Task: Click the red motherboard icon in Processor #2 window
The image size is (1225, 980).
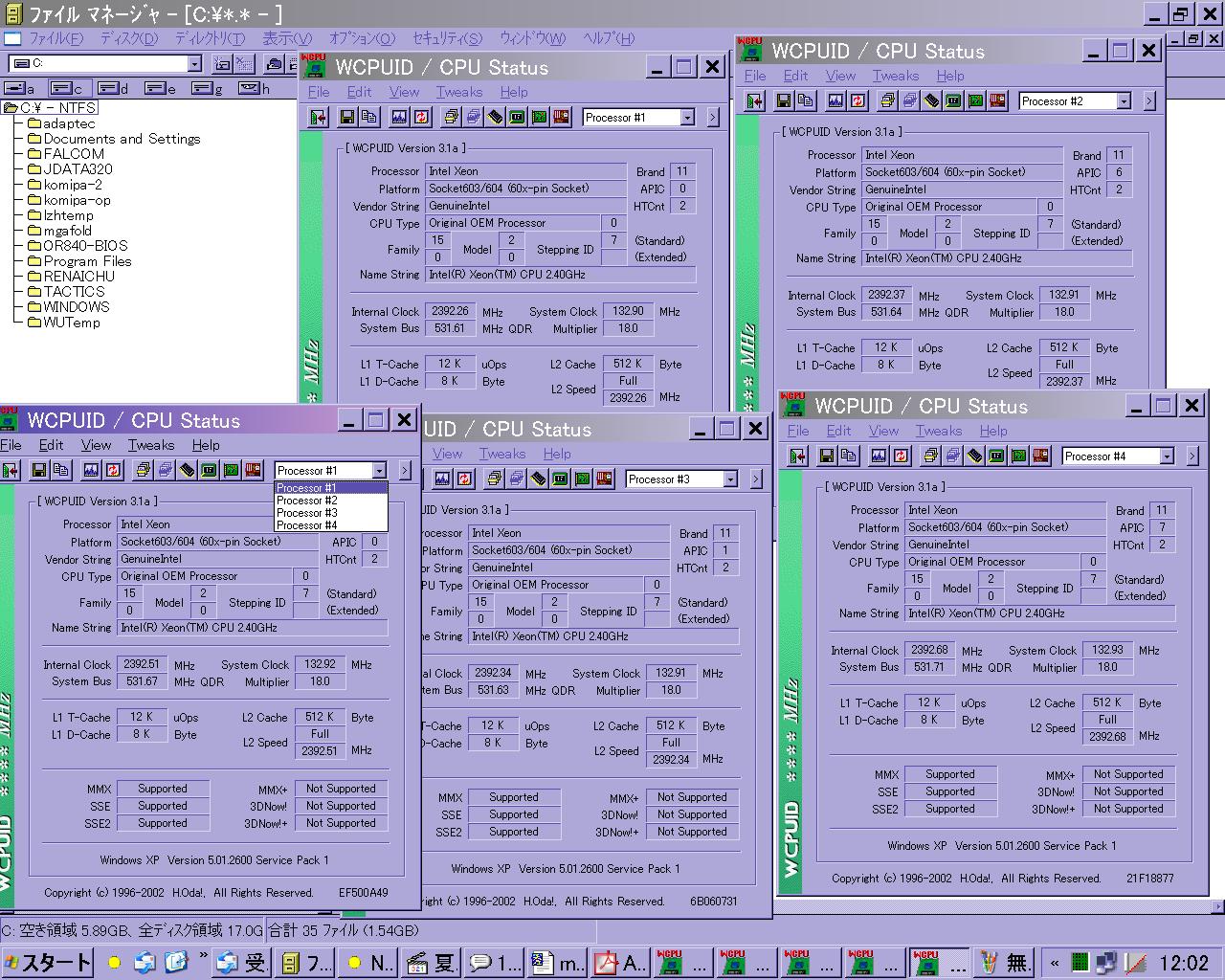Action: (998, 100)
